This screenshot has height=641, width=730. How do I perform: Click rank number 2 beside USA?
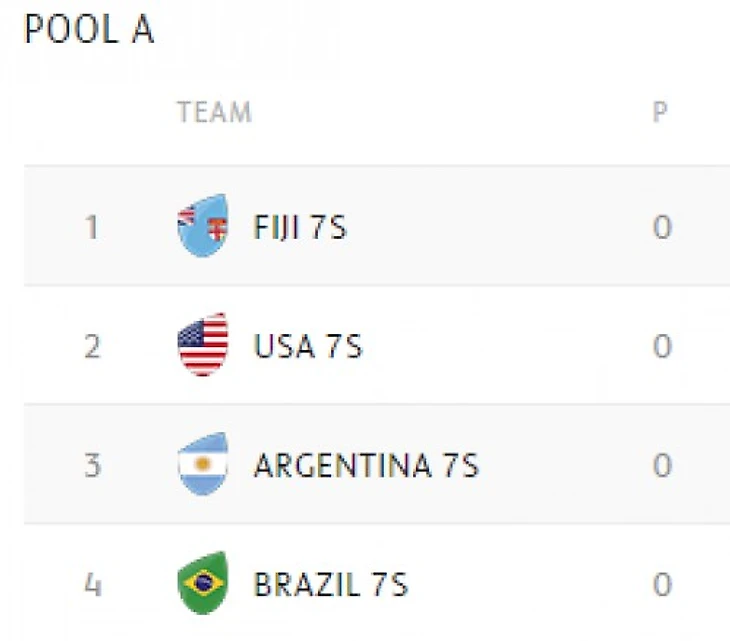point(92,347)
